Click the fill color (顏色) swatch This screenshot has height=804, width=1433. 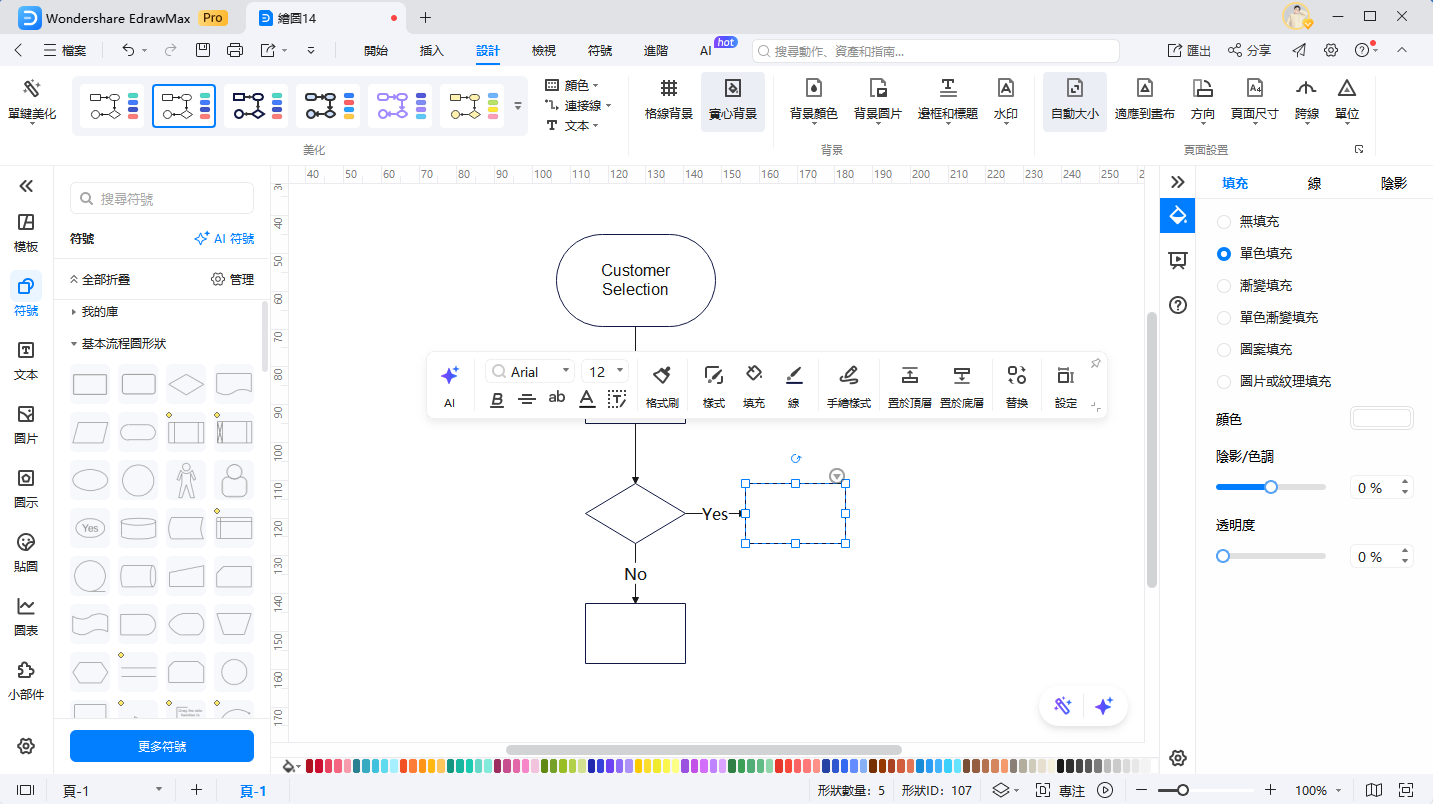(x=1381, y=419)
